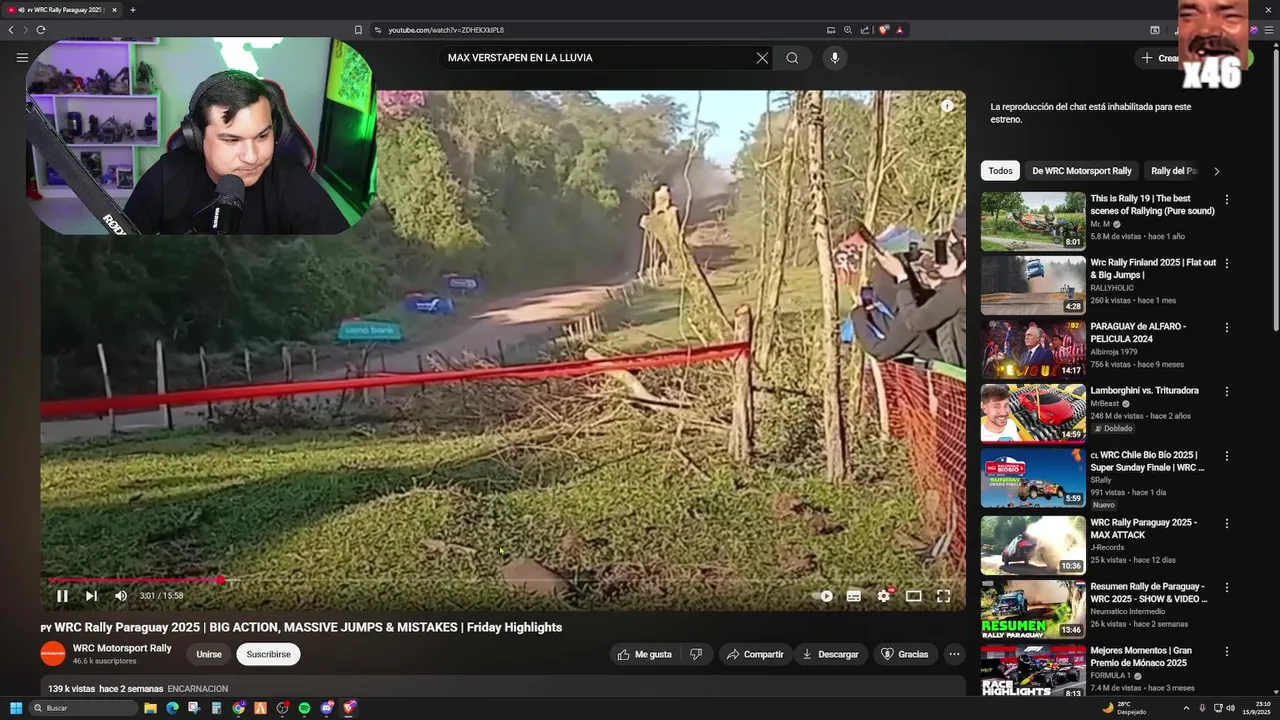The height and width of the screenshot is (720, 1280).
Task: Show more filter chips with the arrow
Action: [1216, 171]
